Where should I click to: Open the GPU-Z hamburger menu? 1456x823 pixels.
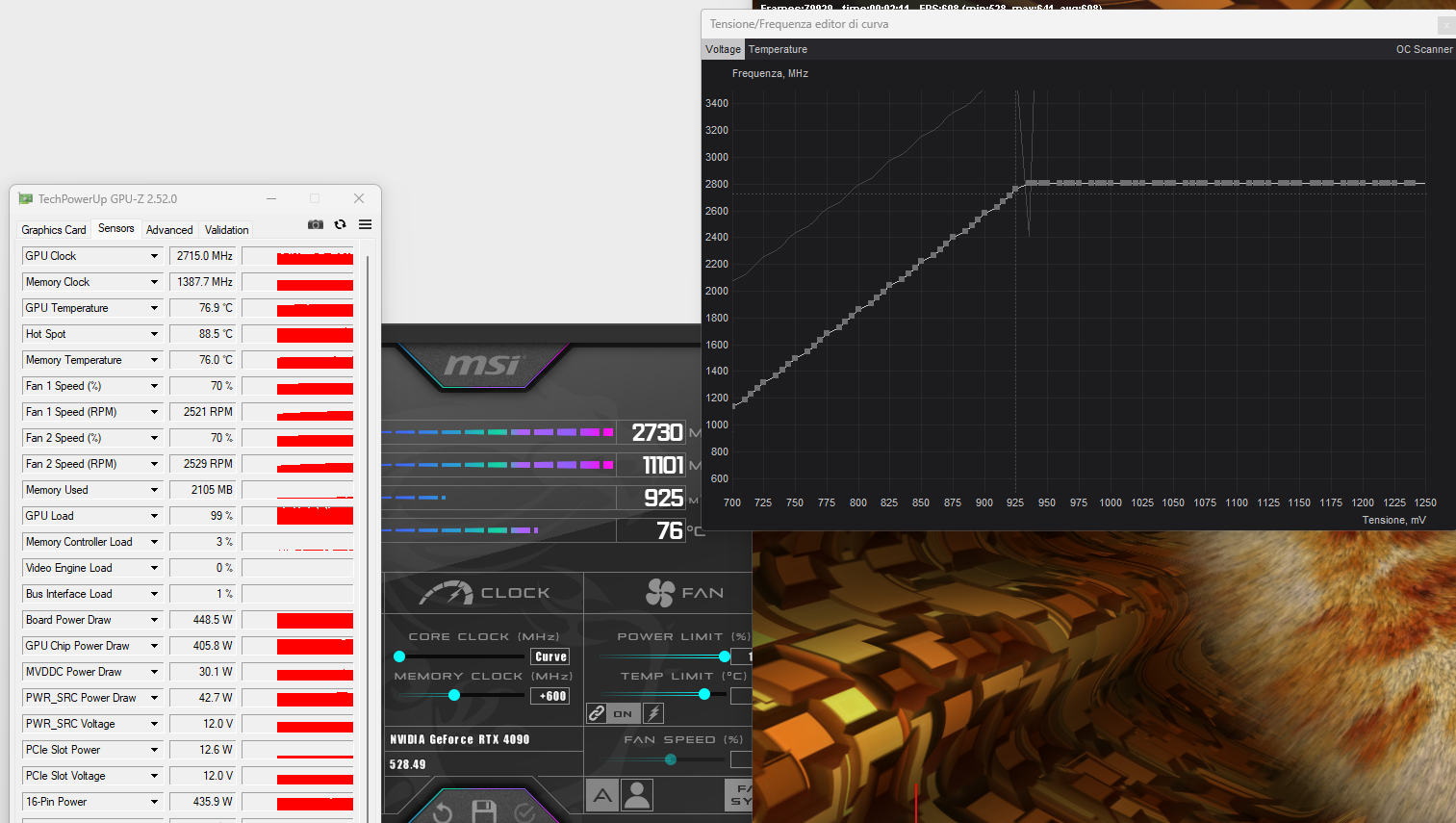365,224
